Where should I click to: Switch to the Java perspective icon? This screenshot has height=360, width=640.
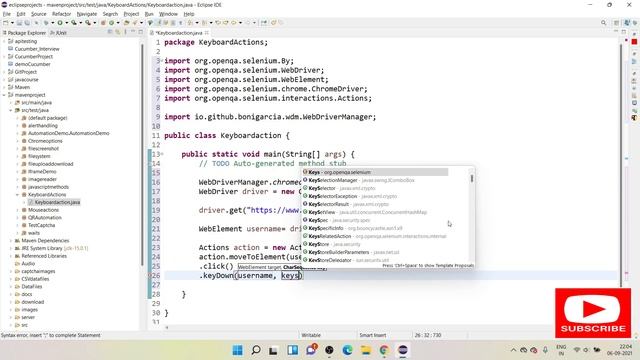click(x=627, y=23)
